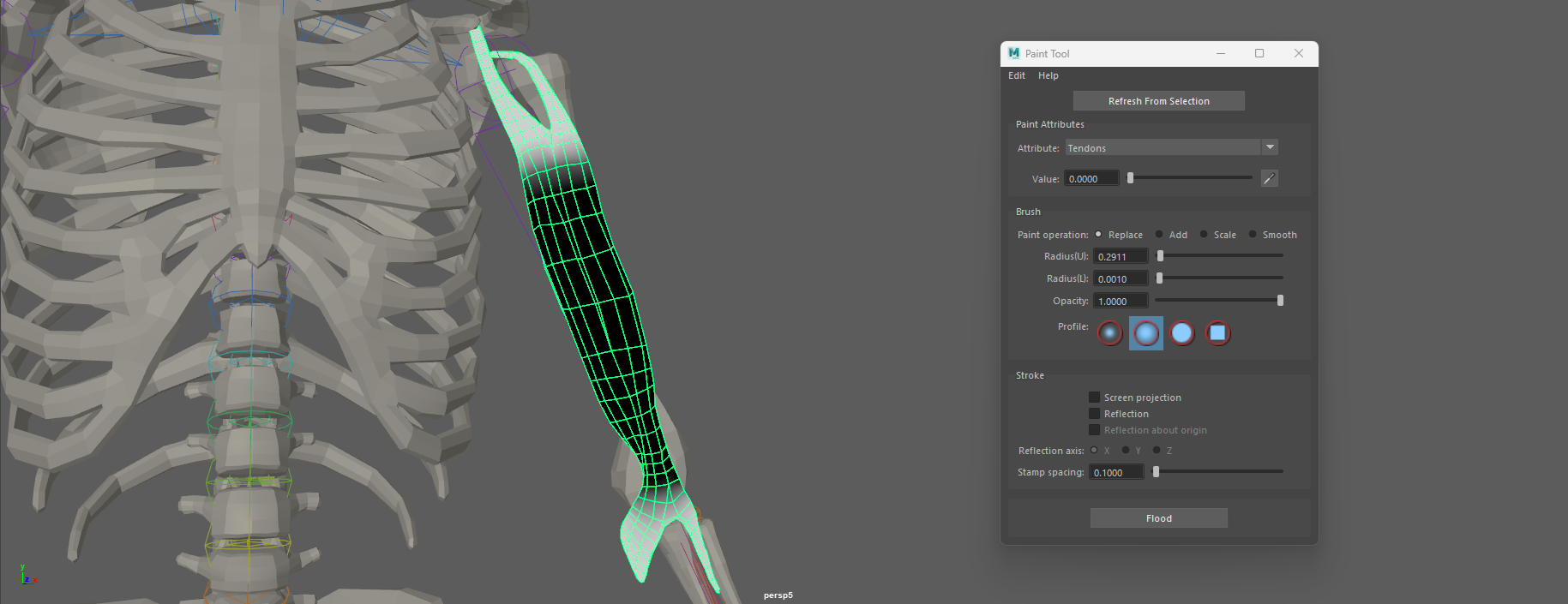Viewport: 1568px width, 604px height.
Task: Click the Maya logo in title bar
Action: pos(1014,53)
